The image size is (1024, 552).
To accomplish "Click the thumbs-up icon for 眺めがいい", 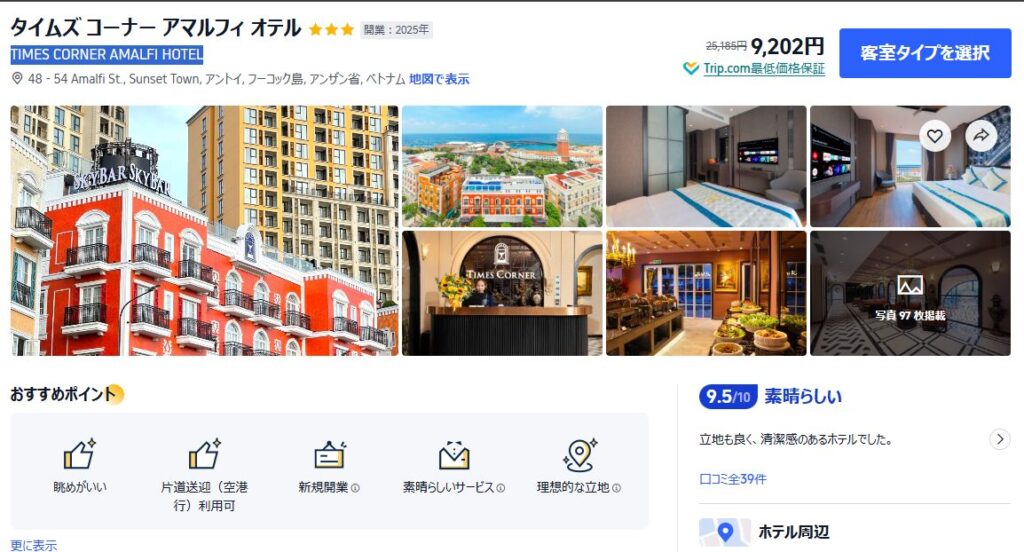I will [x=80, y=453].
